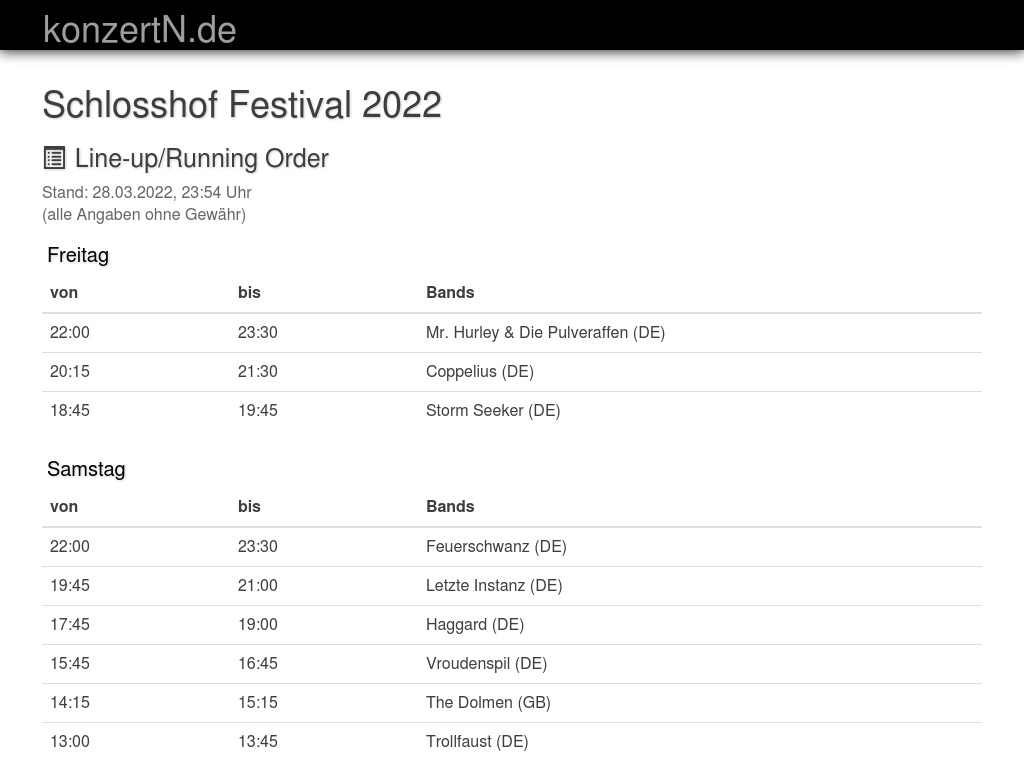
Task: Click on Feuerschwanz (DE) in Samstag
Action: pos(496,546)
